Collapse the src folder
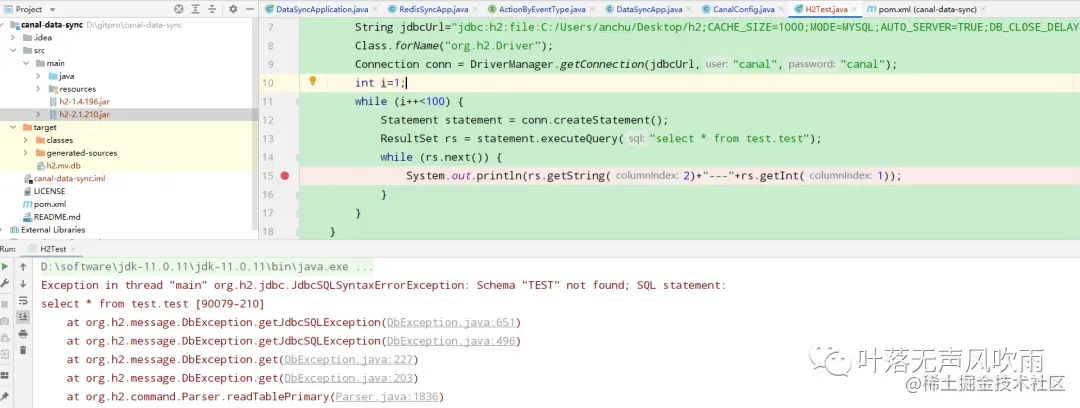 (13, 50)
